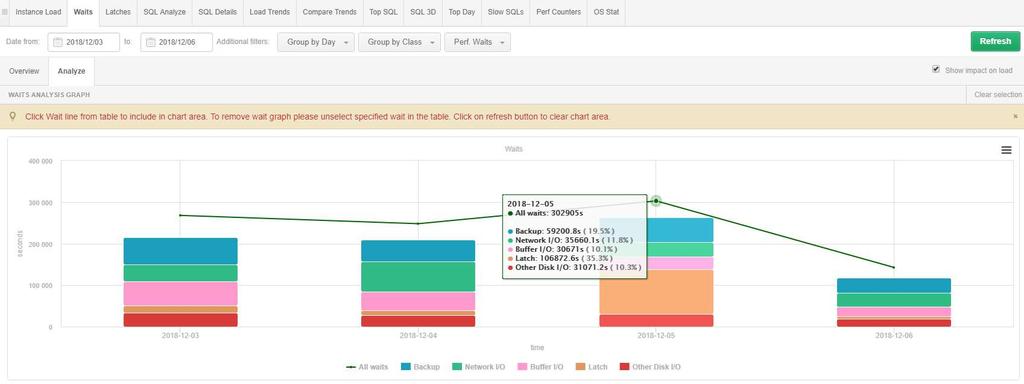The height and width of the screenshot is (384, 1024).
Task: Click the green Refresh button
Action: click(995, 41)
